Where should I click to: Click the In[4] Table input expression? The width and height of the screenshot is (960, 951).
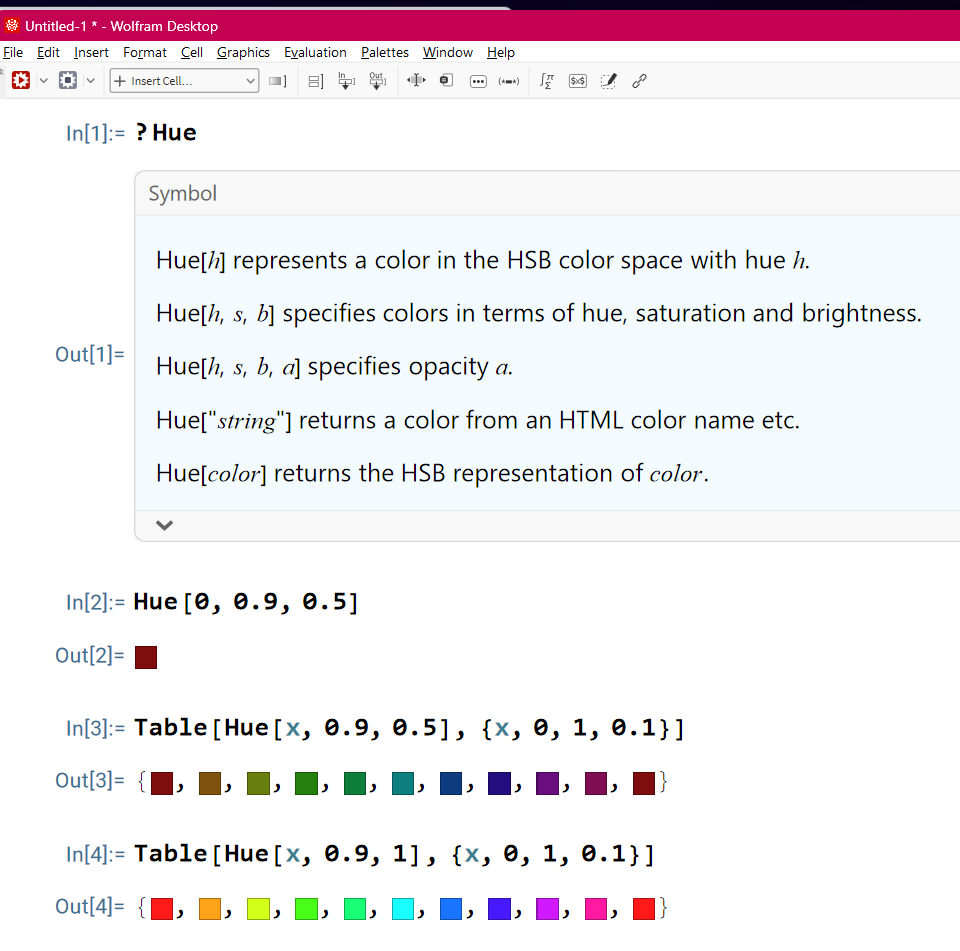(394, 854)
